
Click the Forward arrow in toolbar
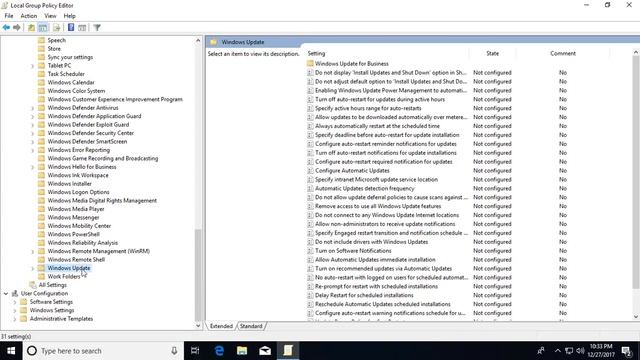click(17, 28)
